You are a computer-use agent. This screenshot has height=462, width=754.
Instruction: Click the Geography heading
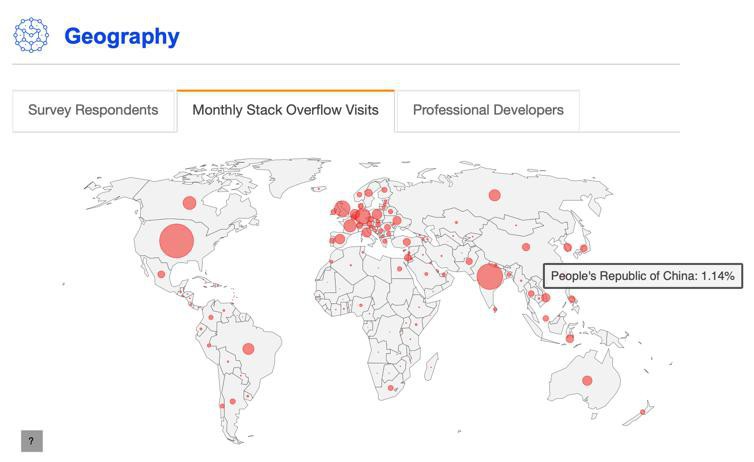pos(122,37)
